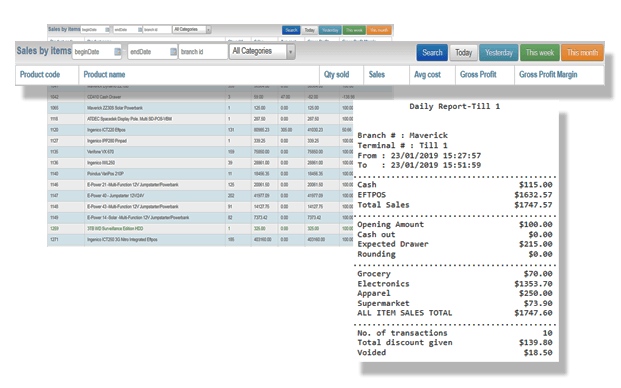The image size is (621, 388).
Task: Focus branch id field in enlarged header
Action: pyautogui.click(x=203, y=52)
